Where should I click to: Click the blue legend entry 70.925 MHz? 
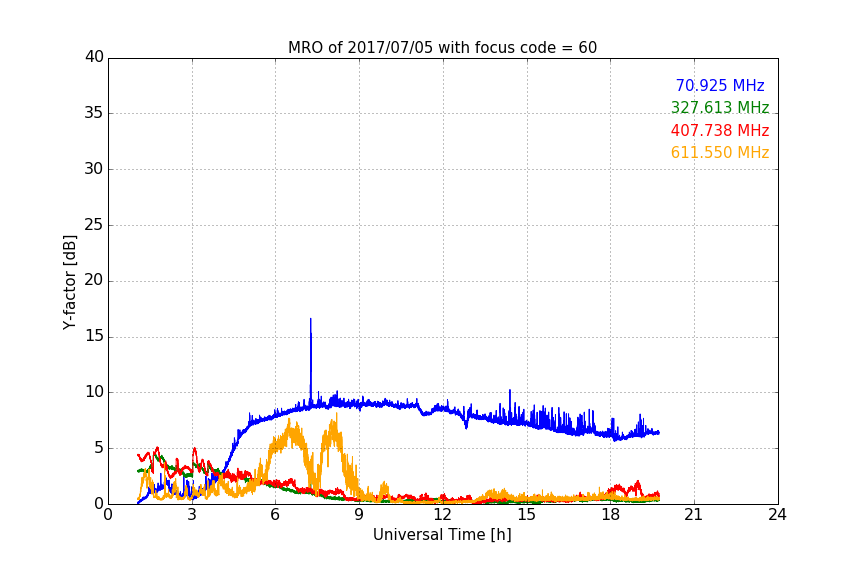720,85
